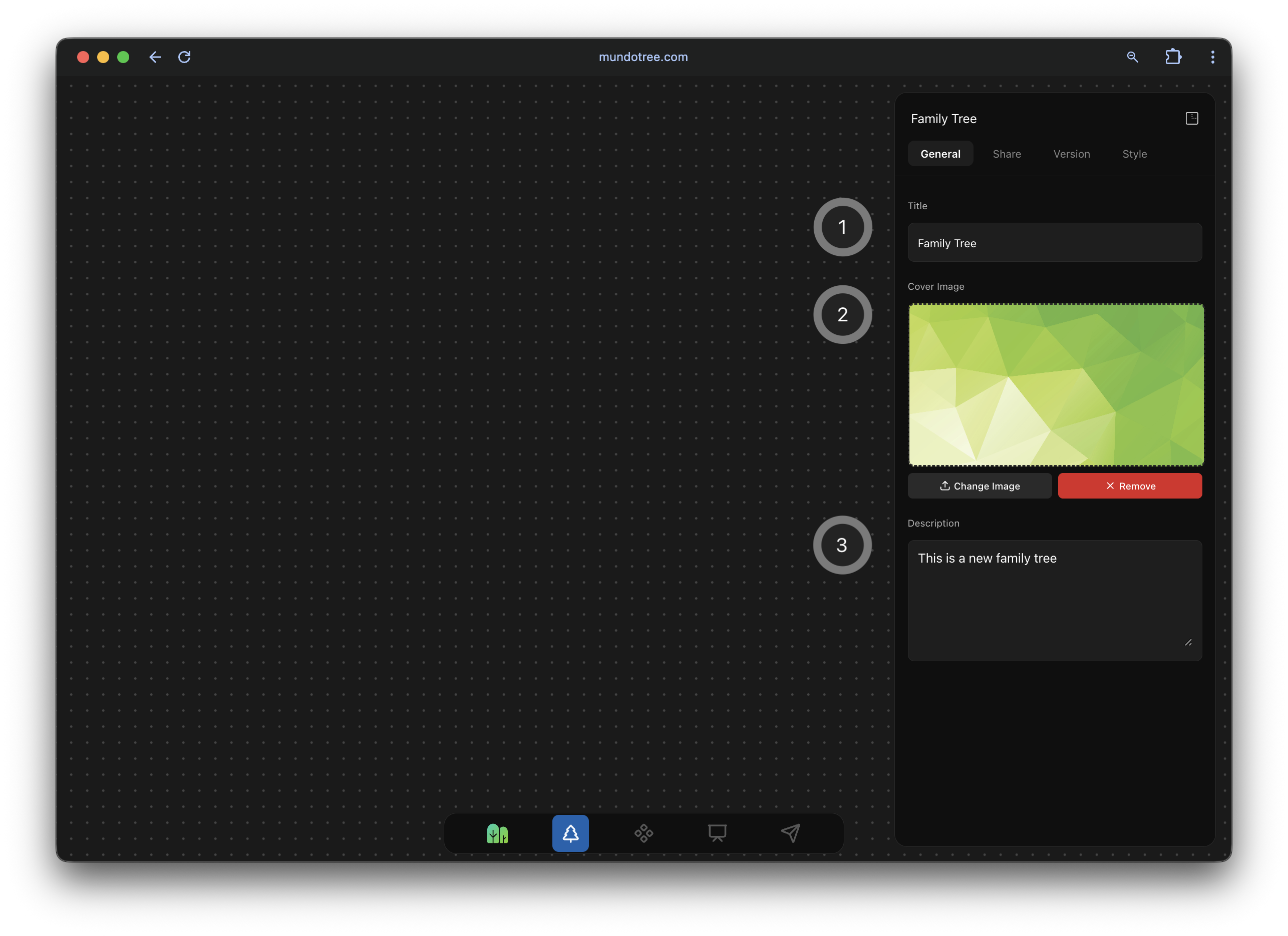1288x936 pixels.
Task: Click the Family Tree panel heading
Action: [943, 119]
